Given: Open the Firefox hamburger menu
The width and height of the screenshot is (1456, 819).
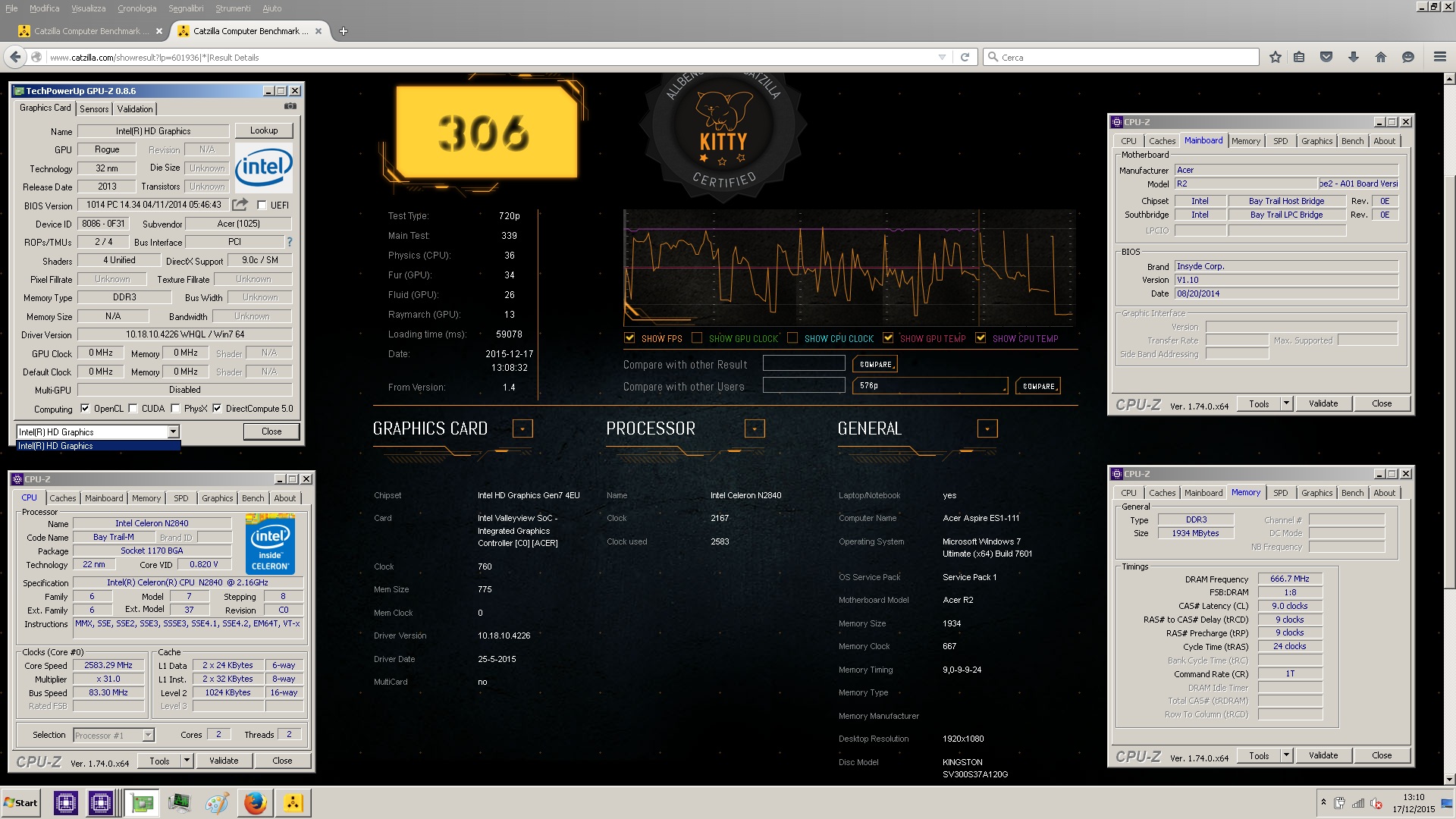Looking at the screenshot, I should (x=1440, y=57).
